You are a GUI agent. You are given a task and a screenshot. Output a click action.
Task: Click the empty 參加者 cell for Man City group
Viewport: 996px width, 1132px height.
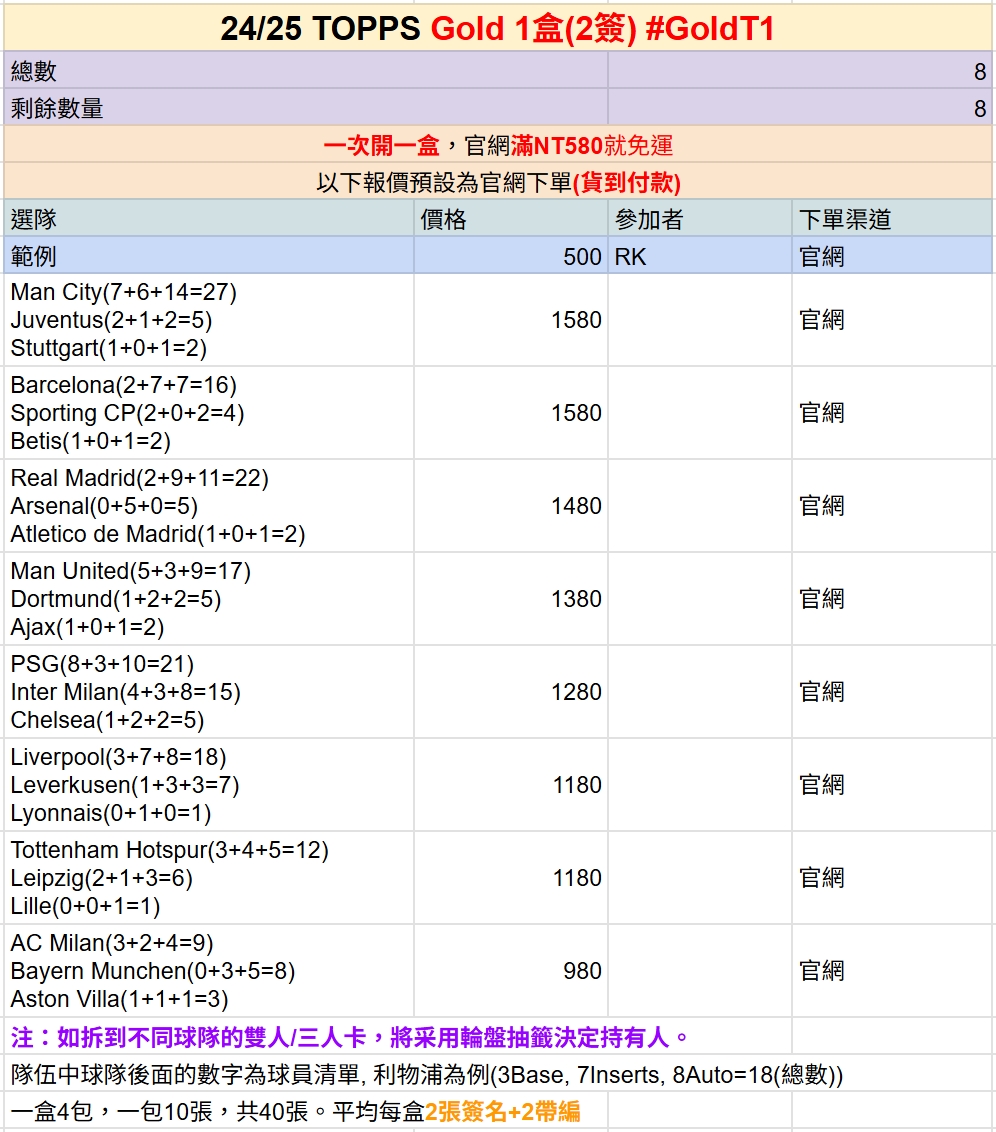[x=700, y=320]
